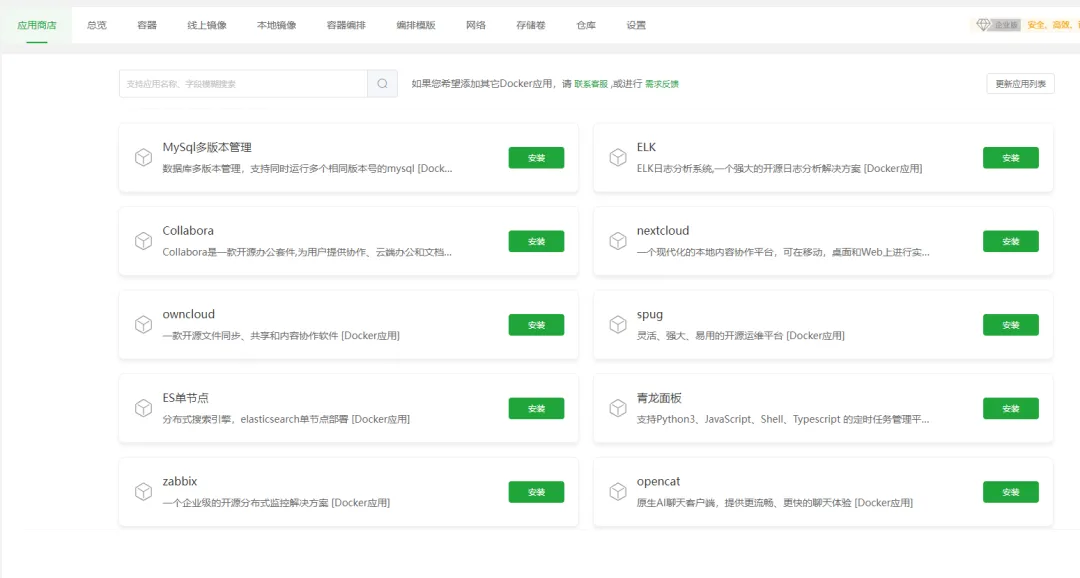1080x578 pixels.
Task: Open the 仓库 tab
Action: coord(585,25)
